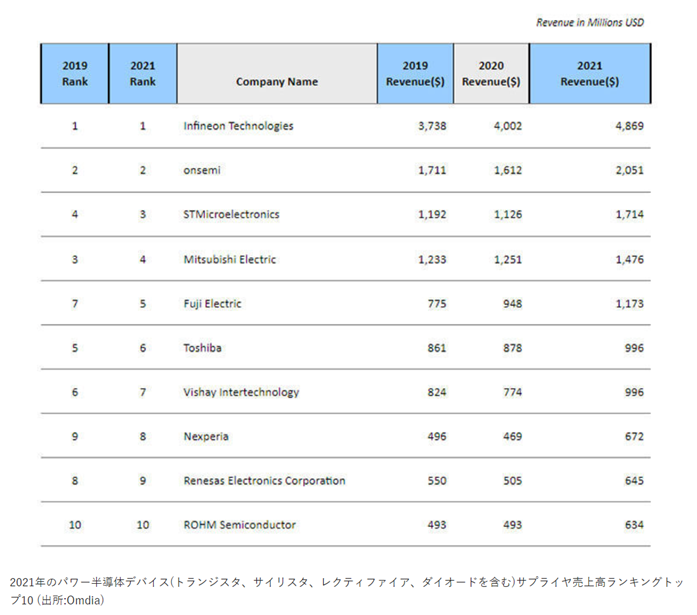Screen dimensions: 697x615
Task: Click Toshiba 2020 revenue 878
Action: [513, 347]
